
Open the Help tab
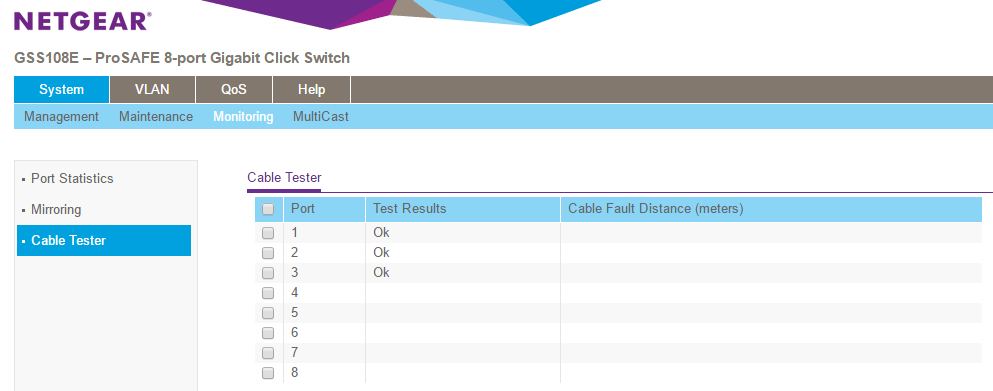coord(312,89)
